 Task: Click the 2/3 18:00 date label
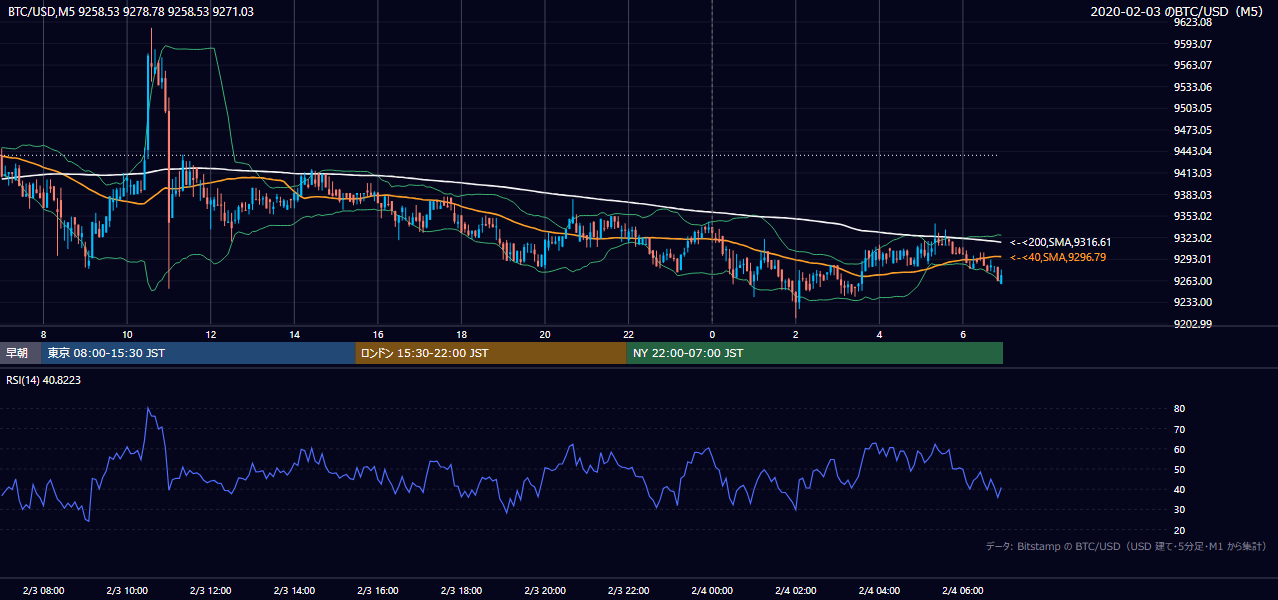(x=461, y=591)
